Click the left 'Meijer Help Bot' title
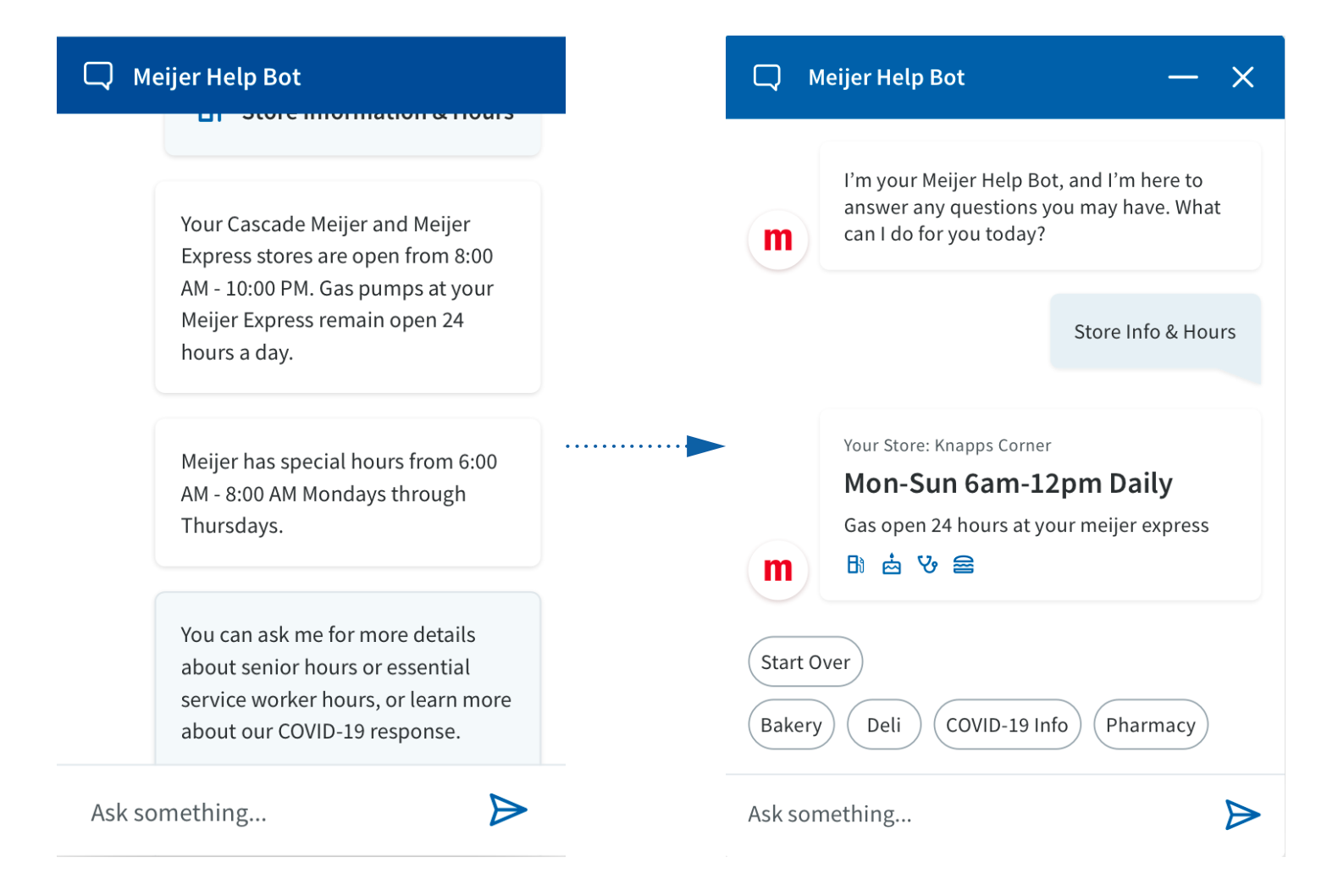 217,77
